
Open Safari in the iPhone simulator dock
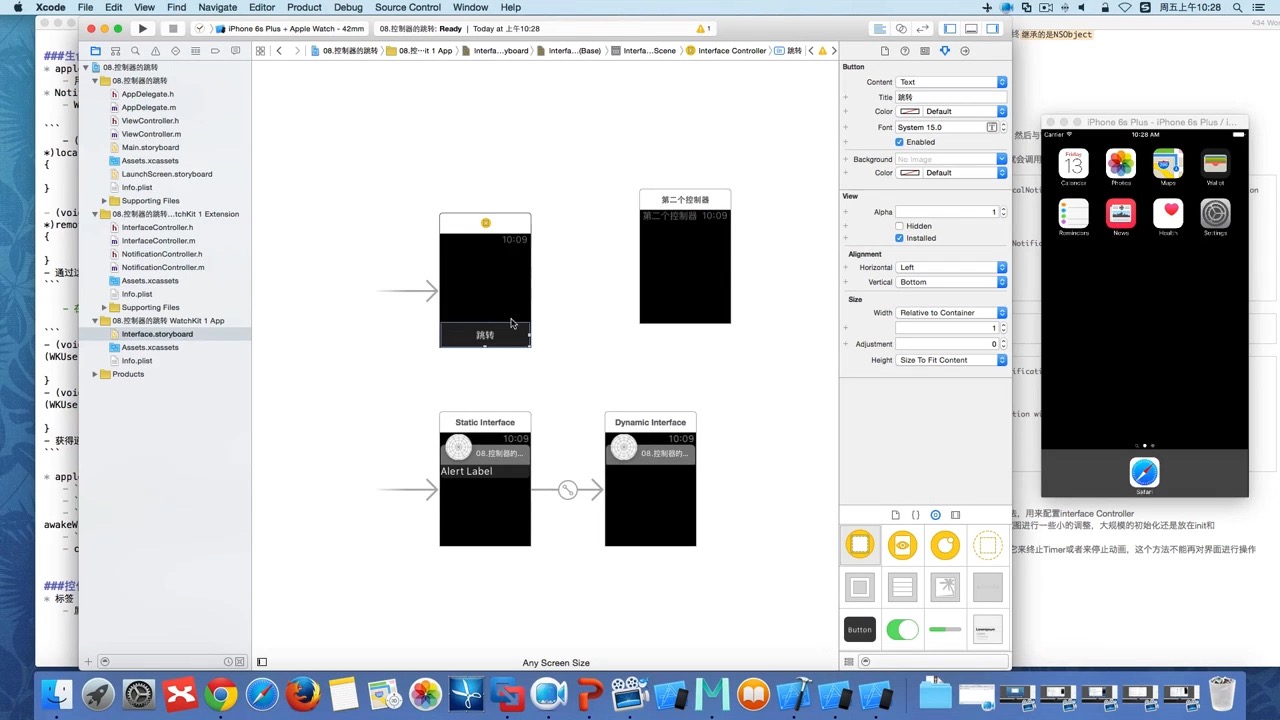tap(1144, 472)
